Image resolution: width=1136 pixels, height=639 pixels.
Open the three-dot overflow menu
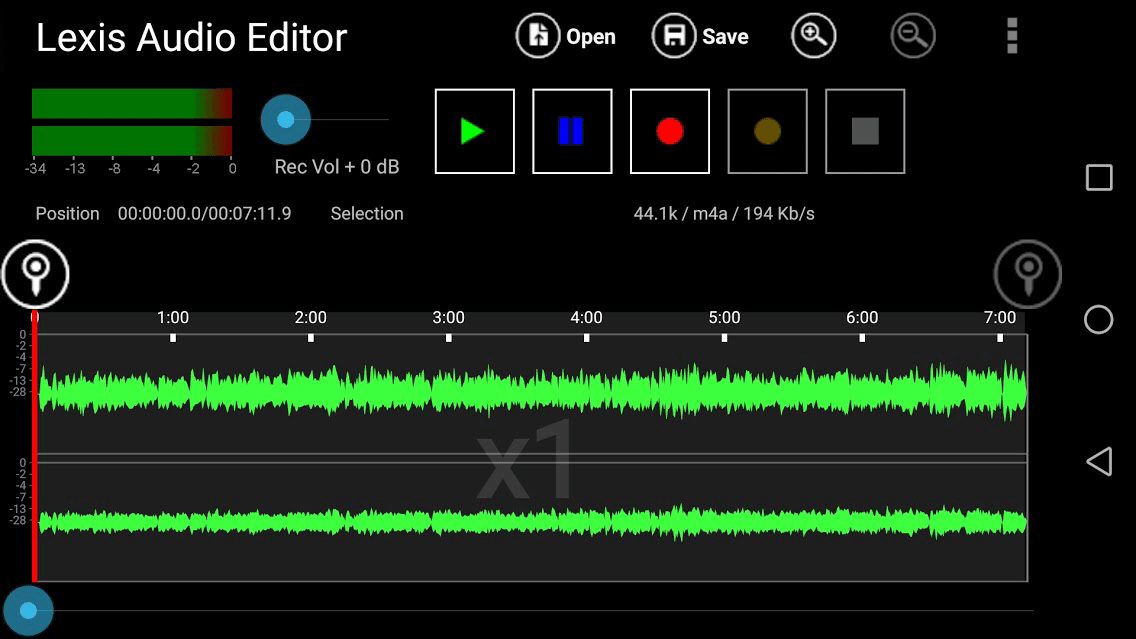[1012, 36]
